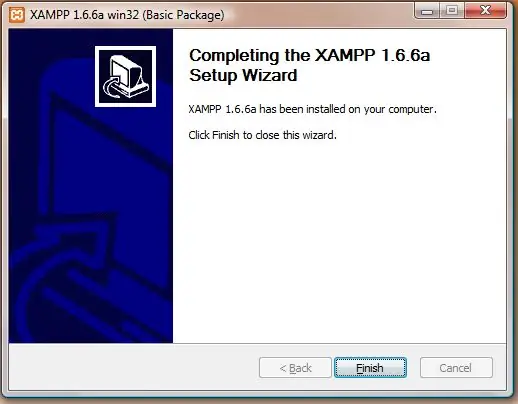Close the setup wizard with the X button
The height and width of the screenshot is (404, 518).
(485, 11)
